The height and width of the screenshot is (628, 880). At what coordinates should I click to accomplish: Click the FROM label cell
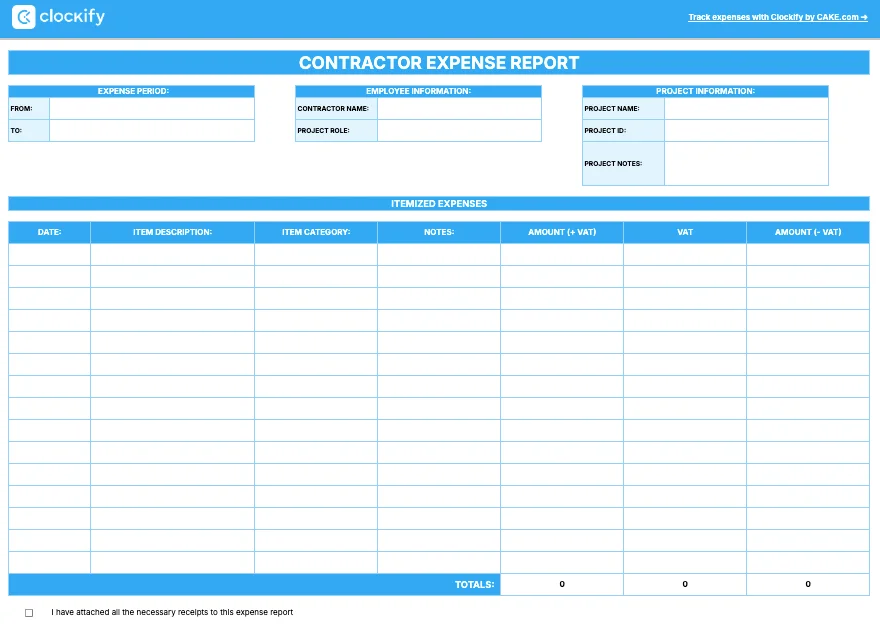29,108
